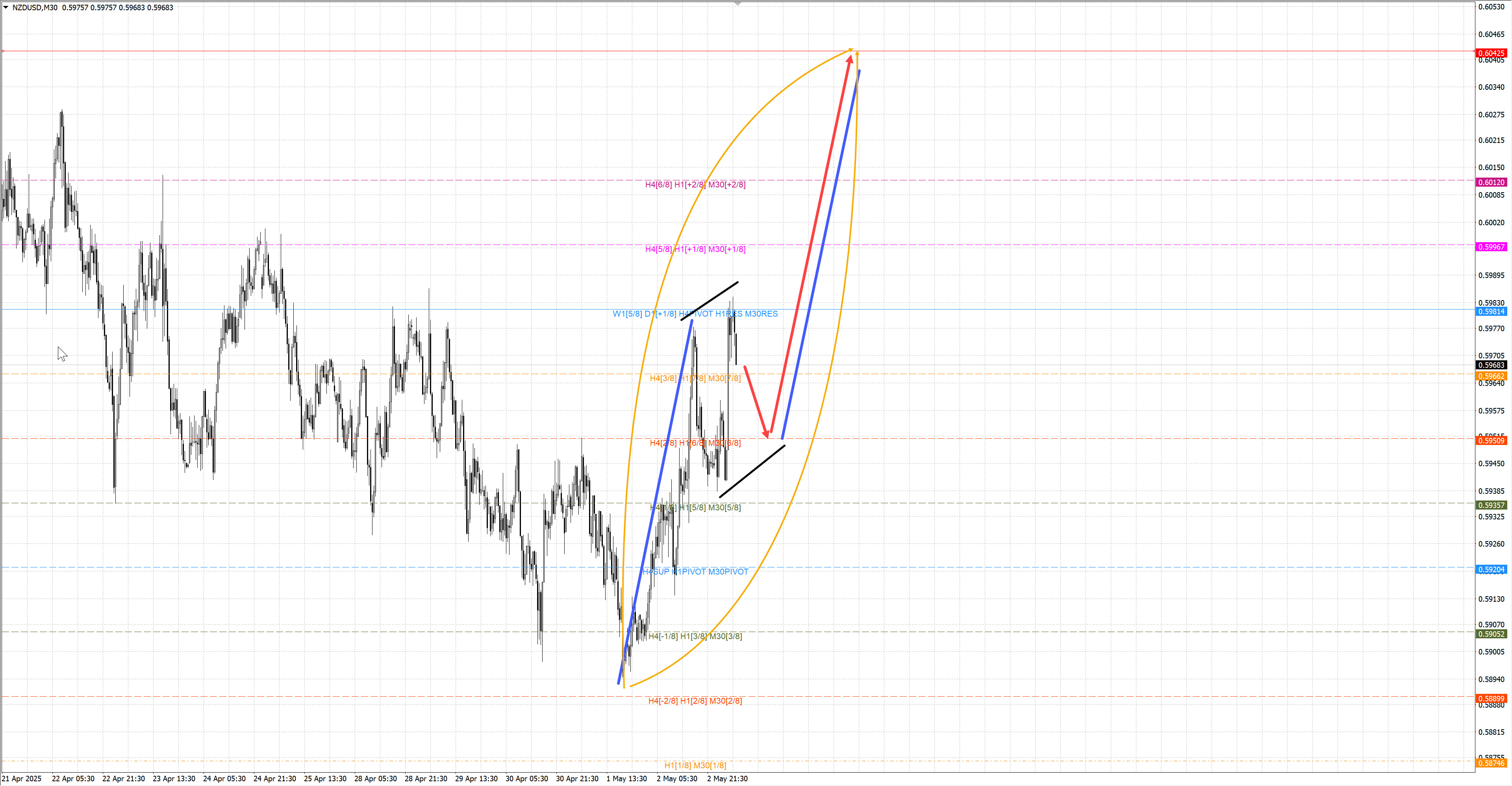This screenshot has width=1512, height=786.
Task: Click the long blue projection line
Action: pos(821,254)
